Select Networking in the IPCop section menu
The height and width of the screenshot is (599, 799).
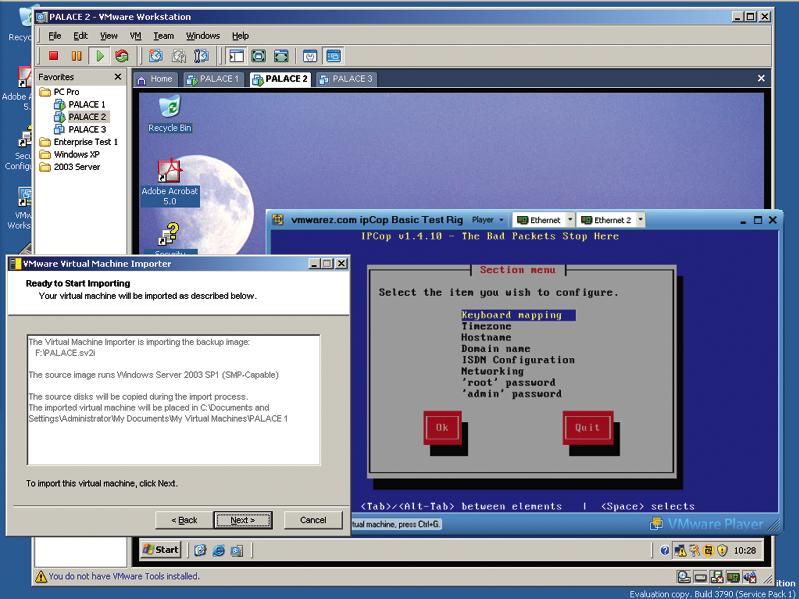(x=492, y=371)
